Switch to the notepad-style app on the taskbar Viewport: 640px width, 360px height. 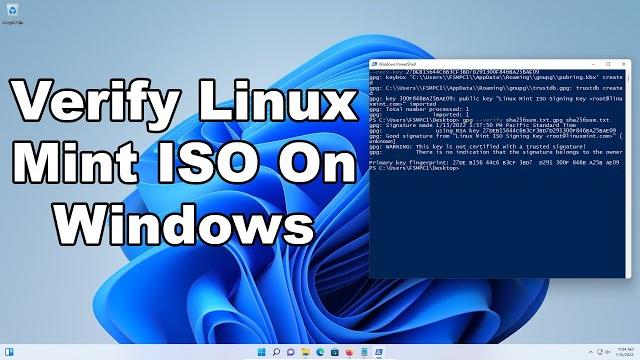click(x=364, y=352)
